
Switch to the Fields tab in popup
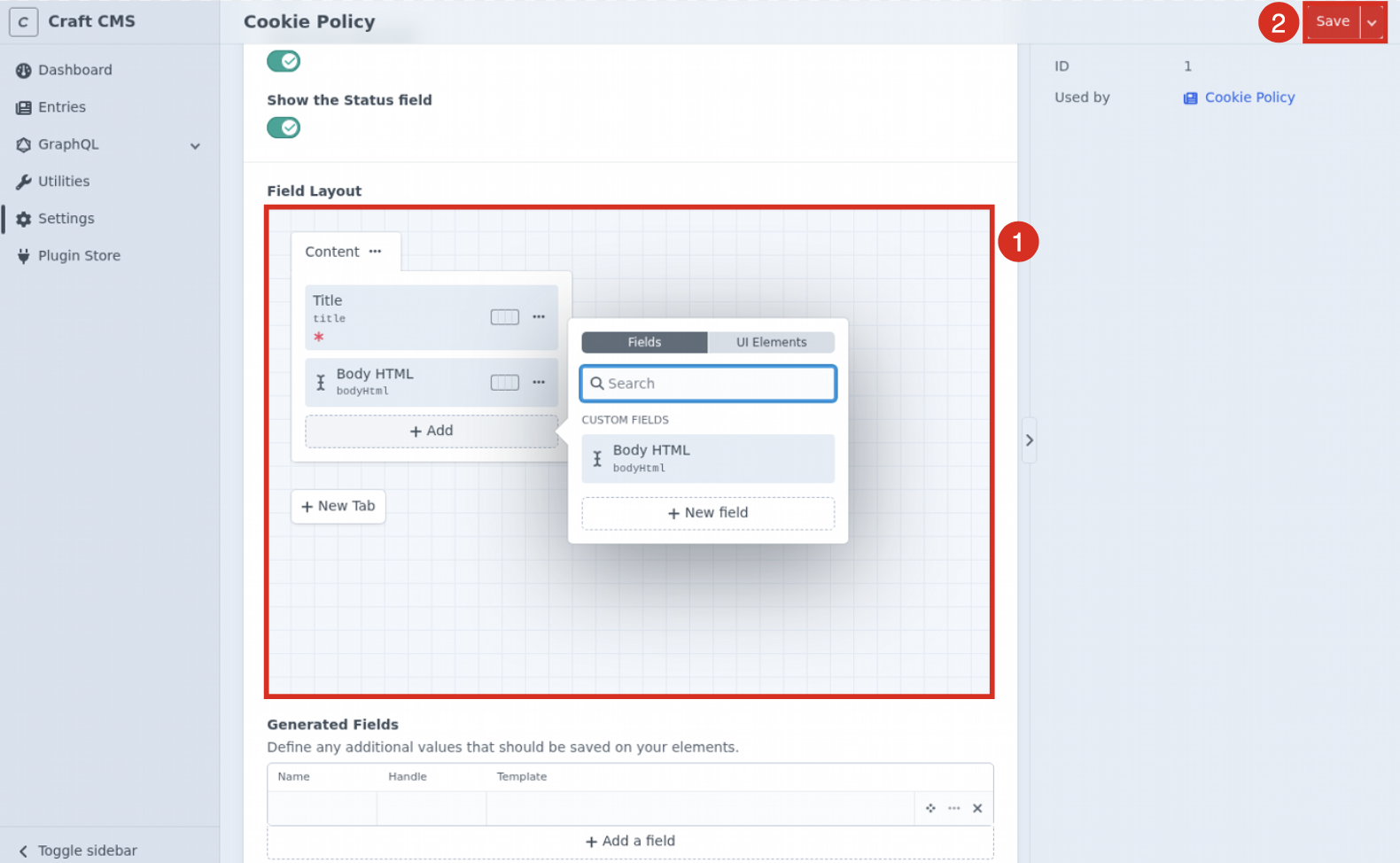[x=644, y=343]
